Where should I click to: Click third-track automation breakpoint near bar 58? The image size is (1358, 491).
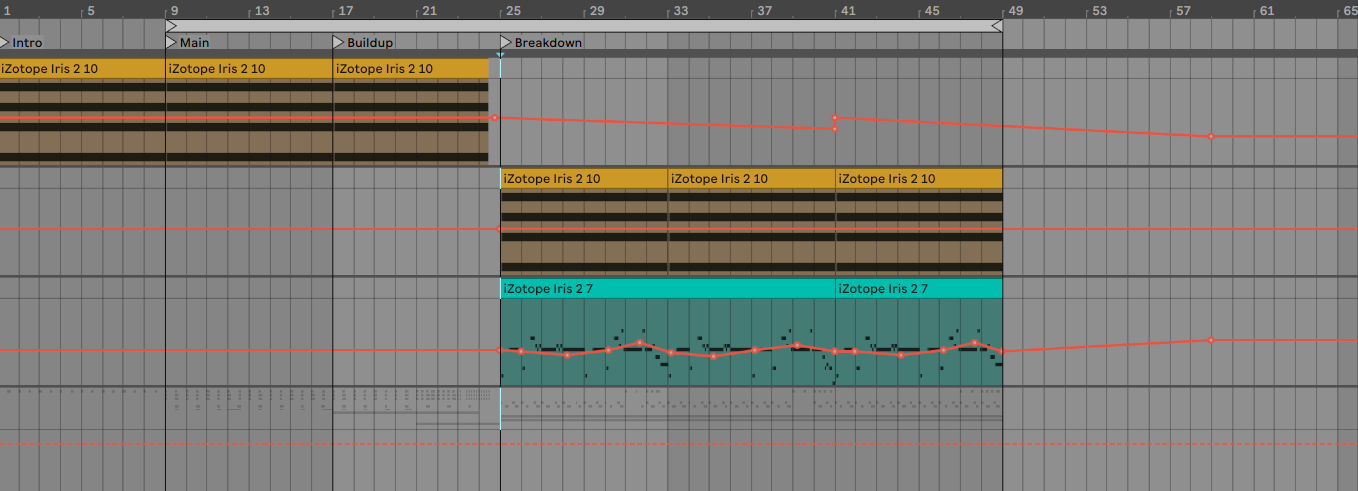click(x=1210, y=340)
